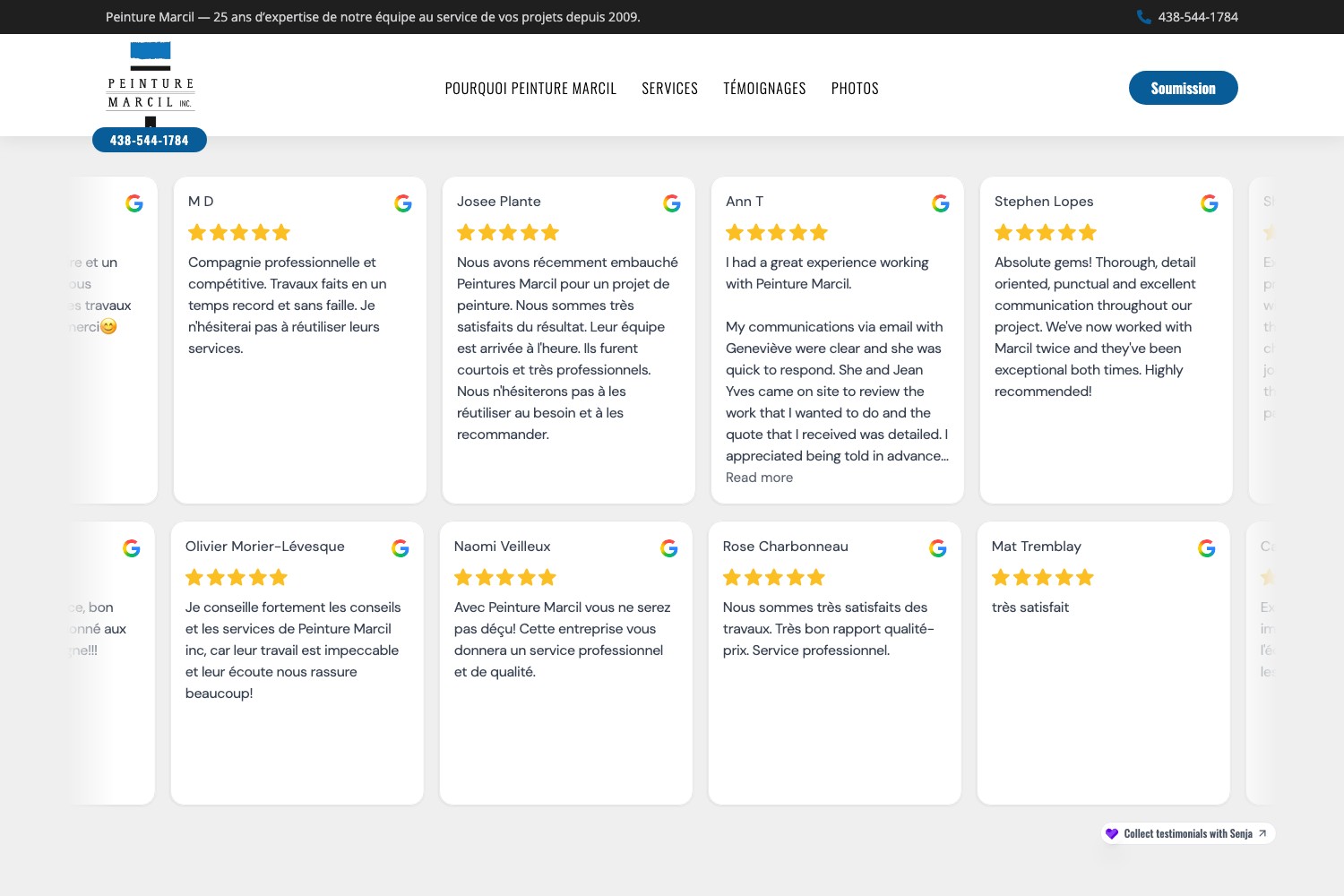1344x896 pixels.
Task: Click reviewer name Naomi Veilleux
Action: 503,547
